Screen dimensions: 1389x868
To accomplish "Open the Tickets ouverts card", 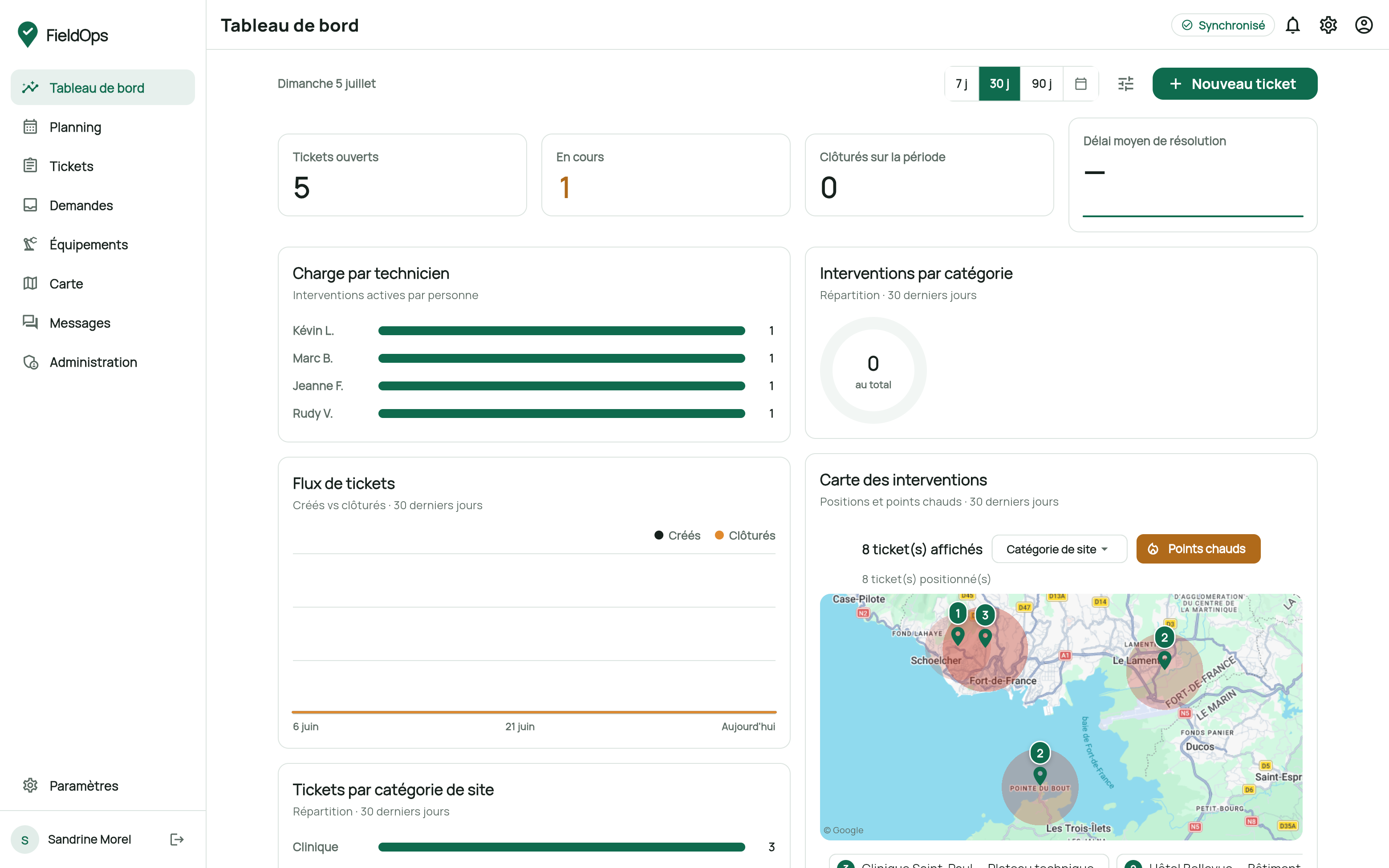I will click(402, 175).
